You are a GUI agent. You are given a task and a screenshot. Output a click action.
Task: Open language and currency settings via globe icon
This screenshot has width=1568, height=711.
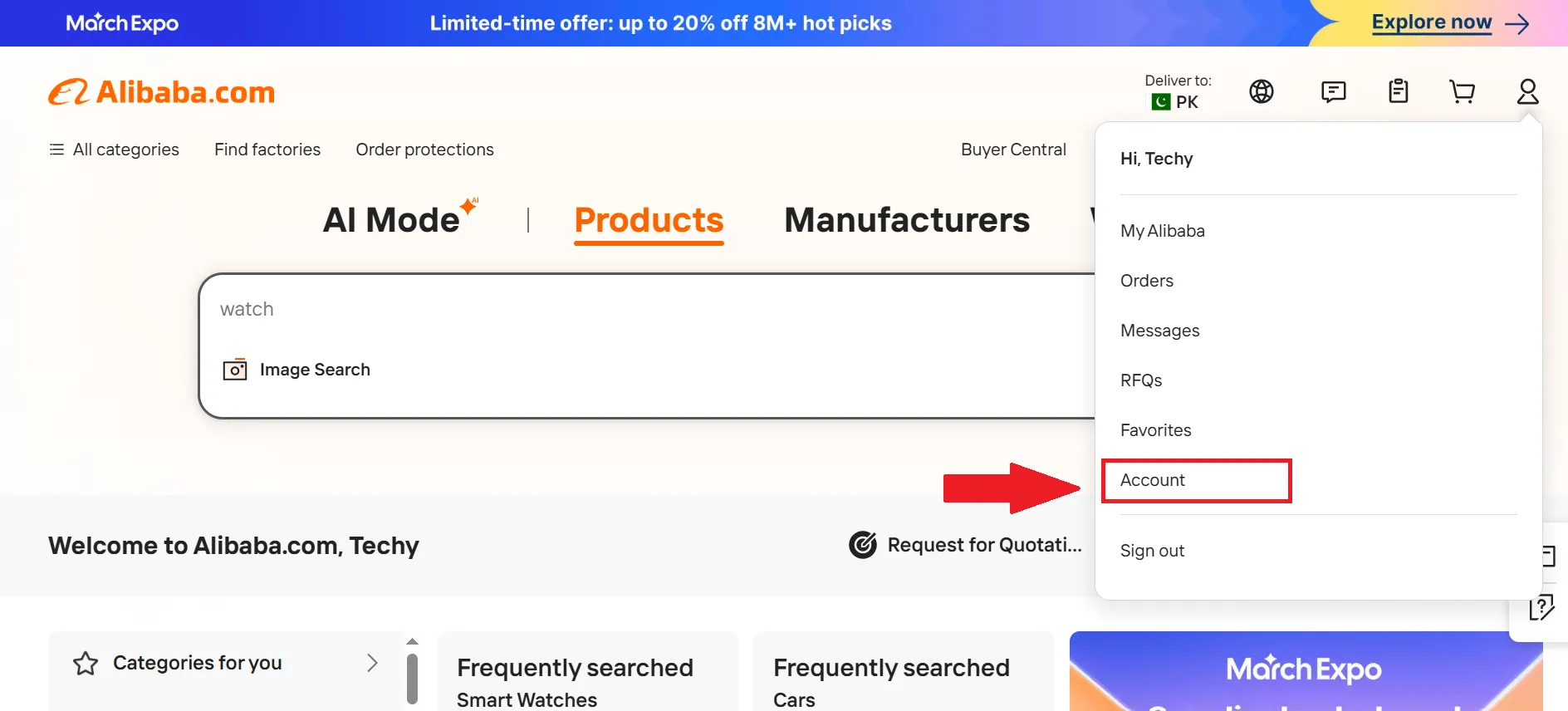[1261, 91]
